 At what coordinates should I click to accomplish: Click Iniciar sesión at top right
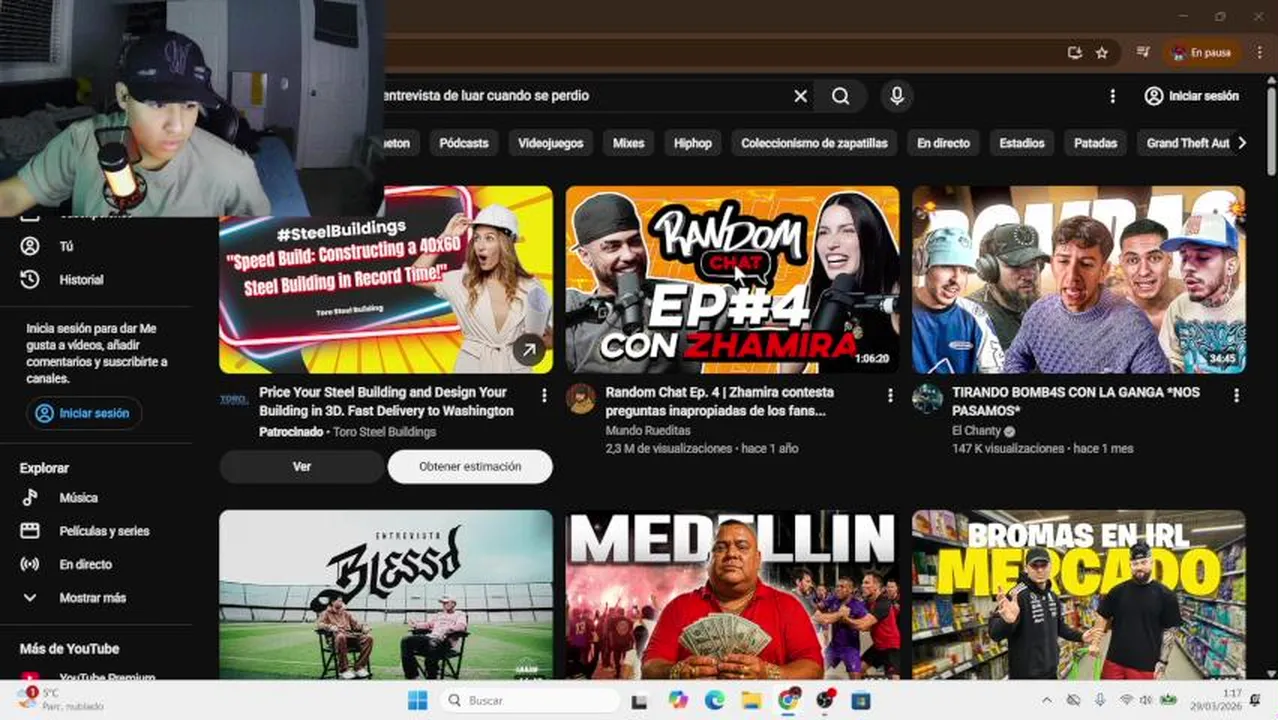pos(1192,96)
